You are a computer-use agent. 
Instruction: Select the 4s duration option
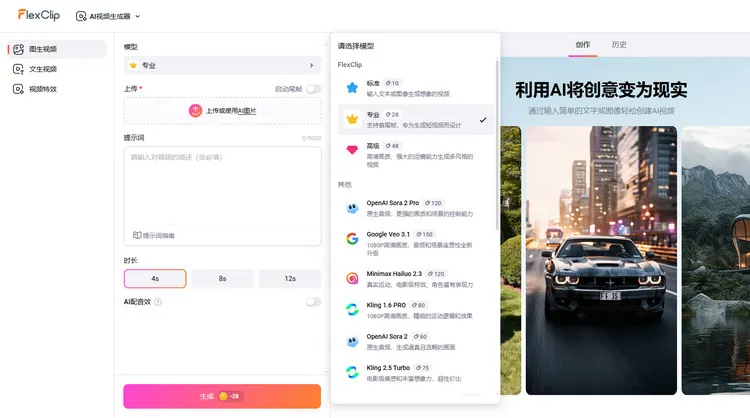[155, 278]
